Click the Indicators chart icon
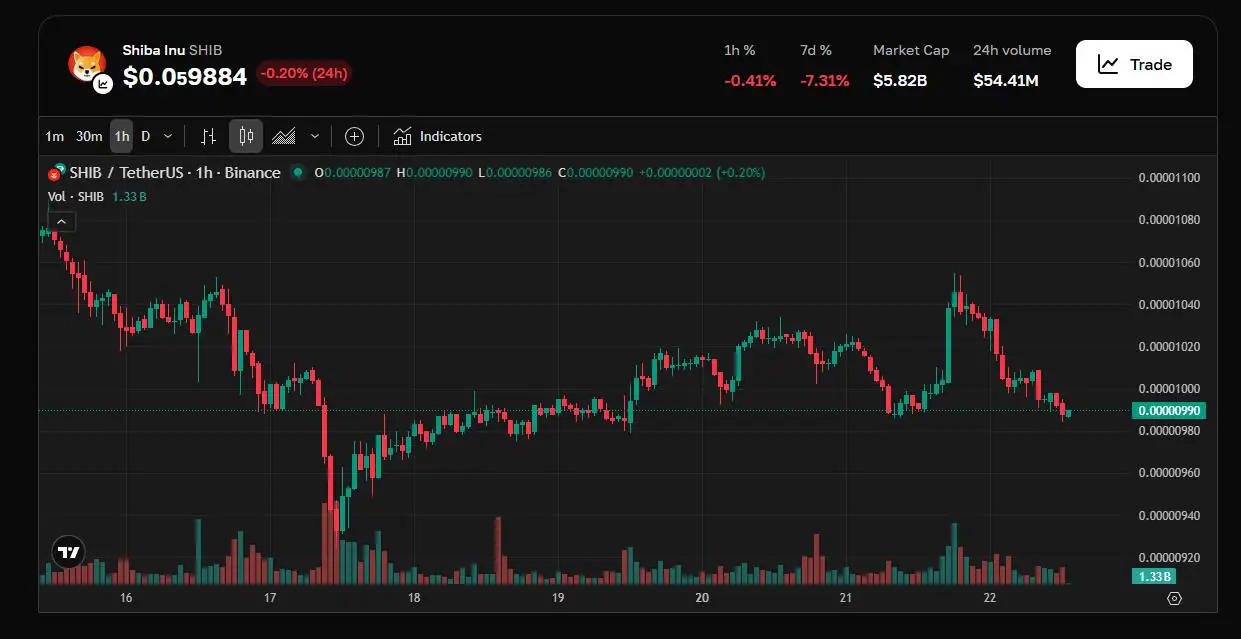The width and height of the screenshot is (1241, 639). click(402, 136)
